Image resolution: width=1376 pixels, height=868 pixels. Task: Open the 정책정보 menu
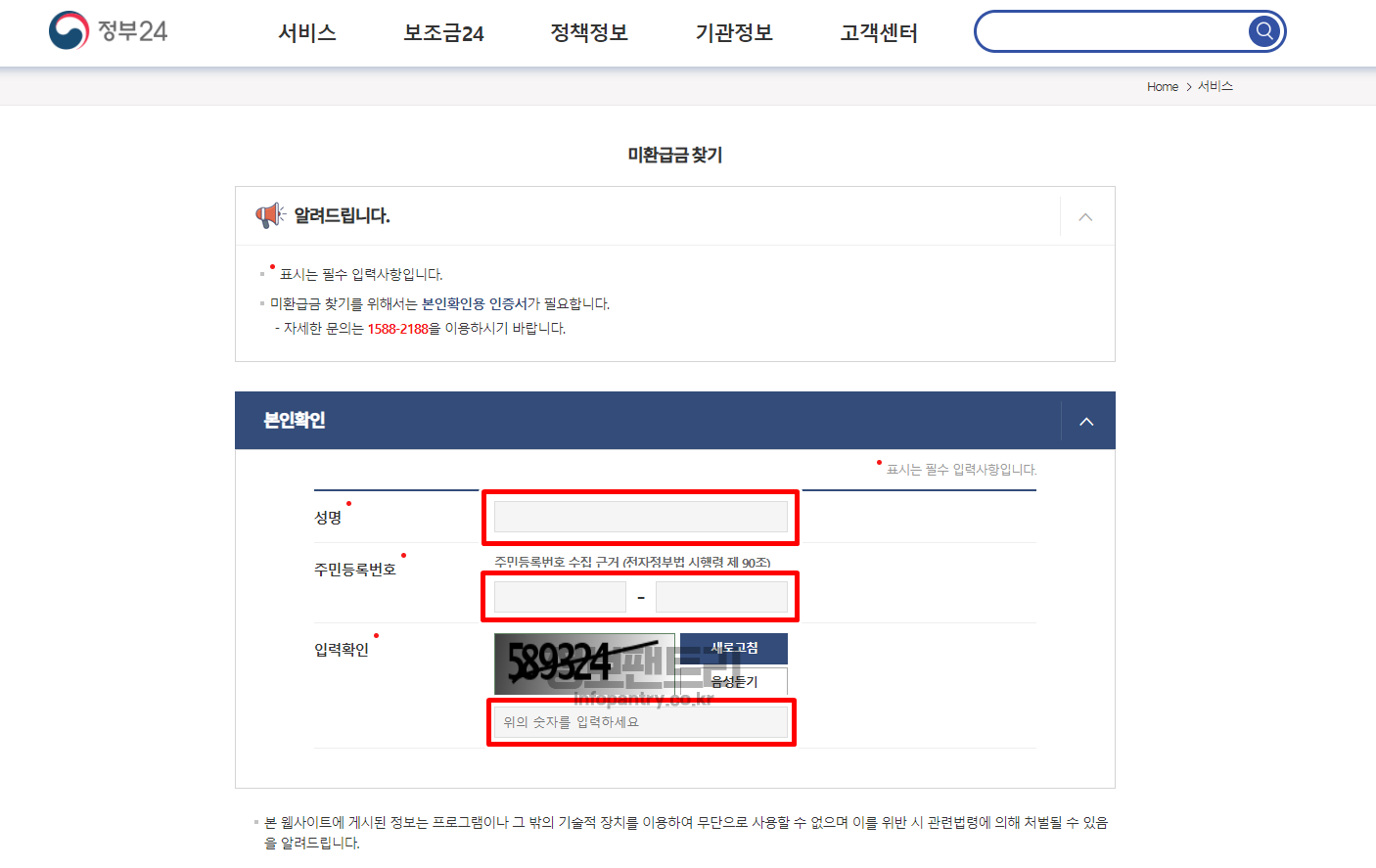coord(589,33)
